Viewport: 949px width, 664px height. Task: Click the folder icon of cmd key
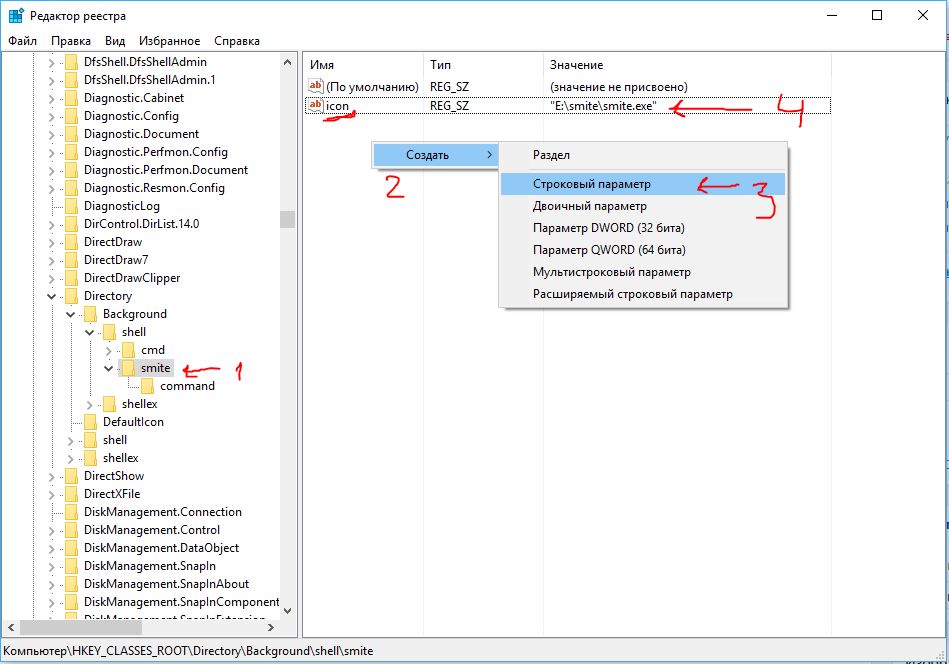coord(128,350)
